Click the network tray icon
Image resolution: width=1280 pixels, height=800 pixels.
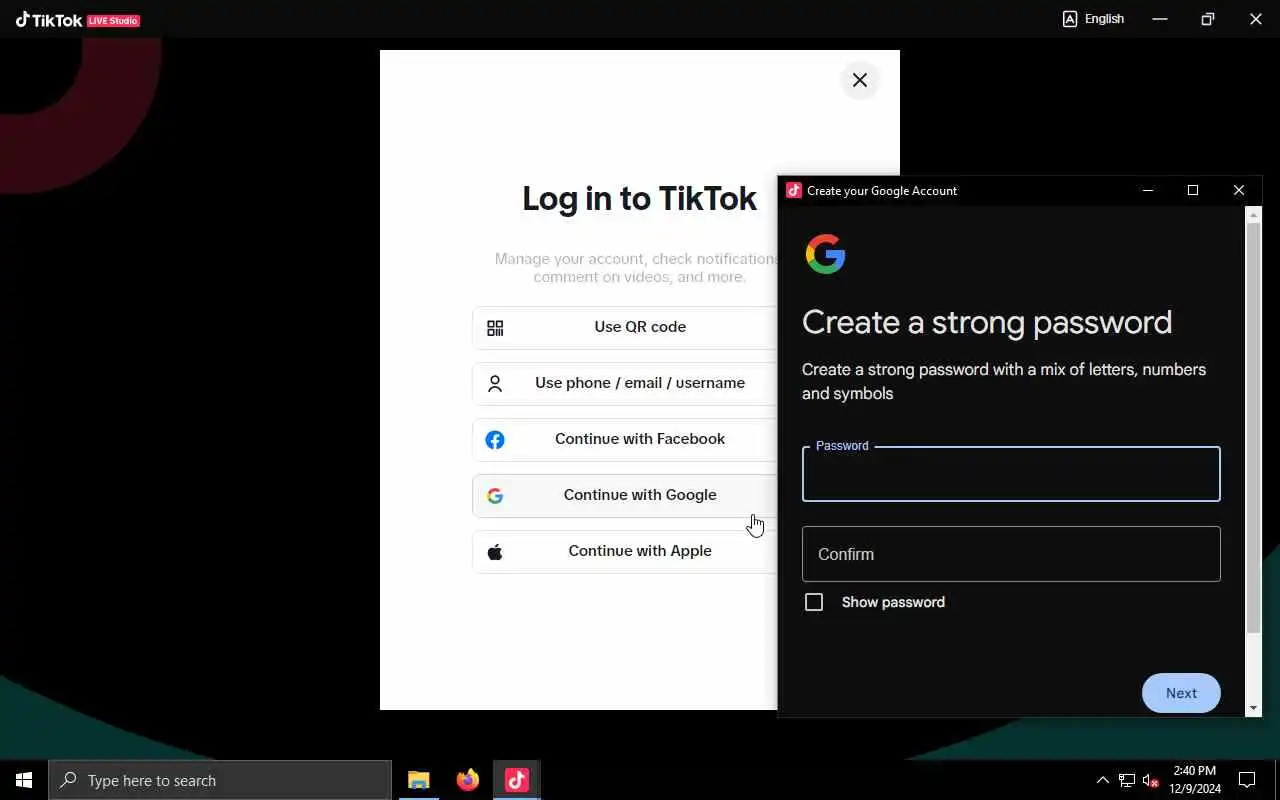coord(1127,780)
